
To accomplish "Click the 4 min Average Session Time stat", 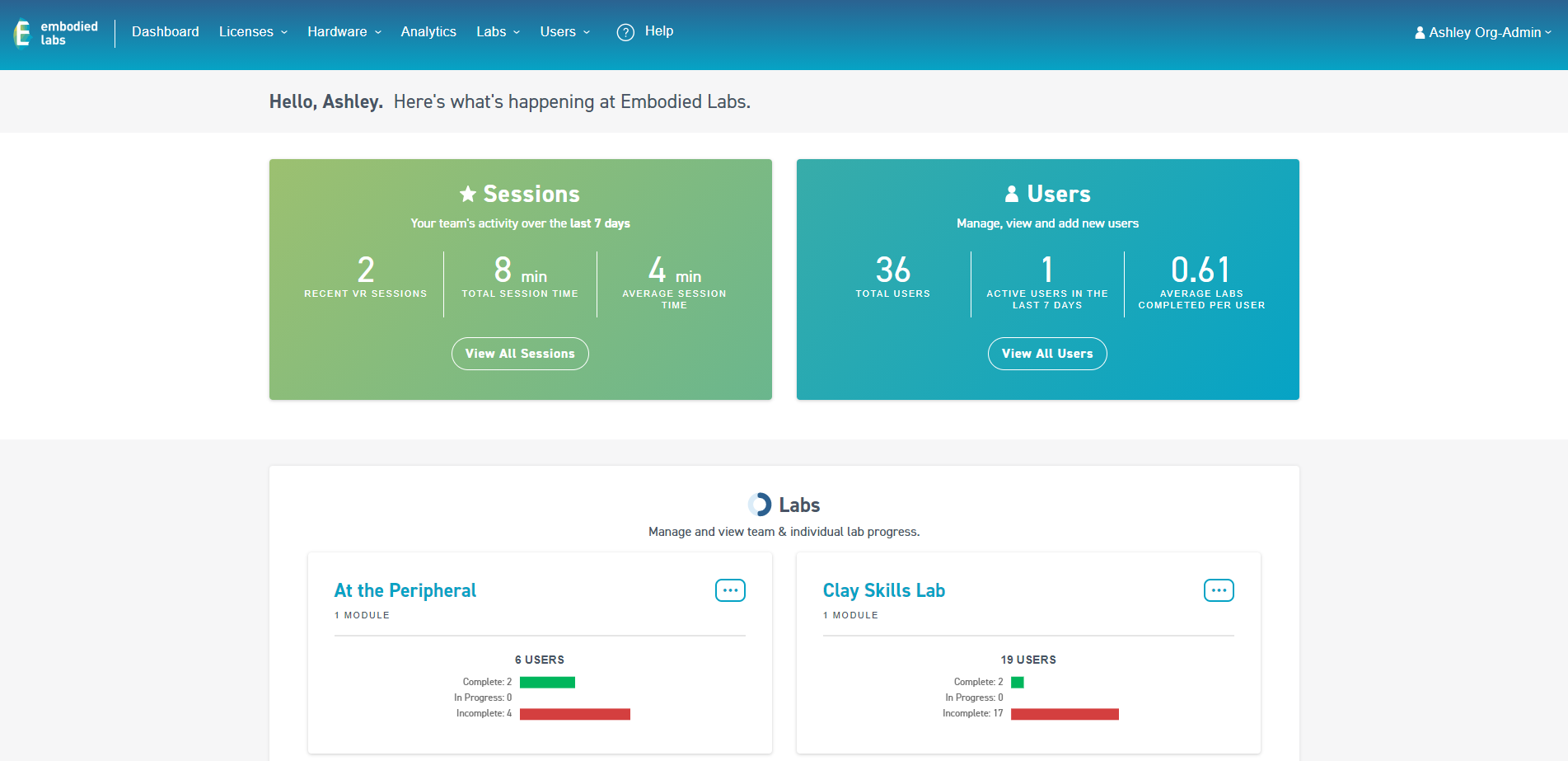I will tap(674, 282).
